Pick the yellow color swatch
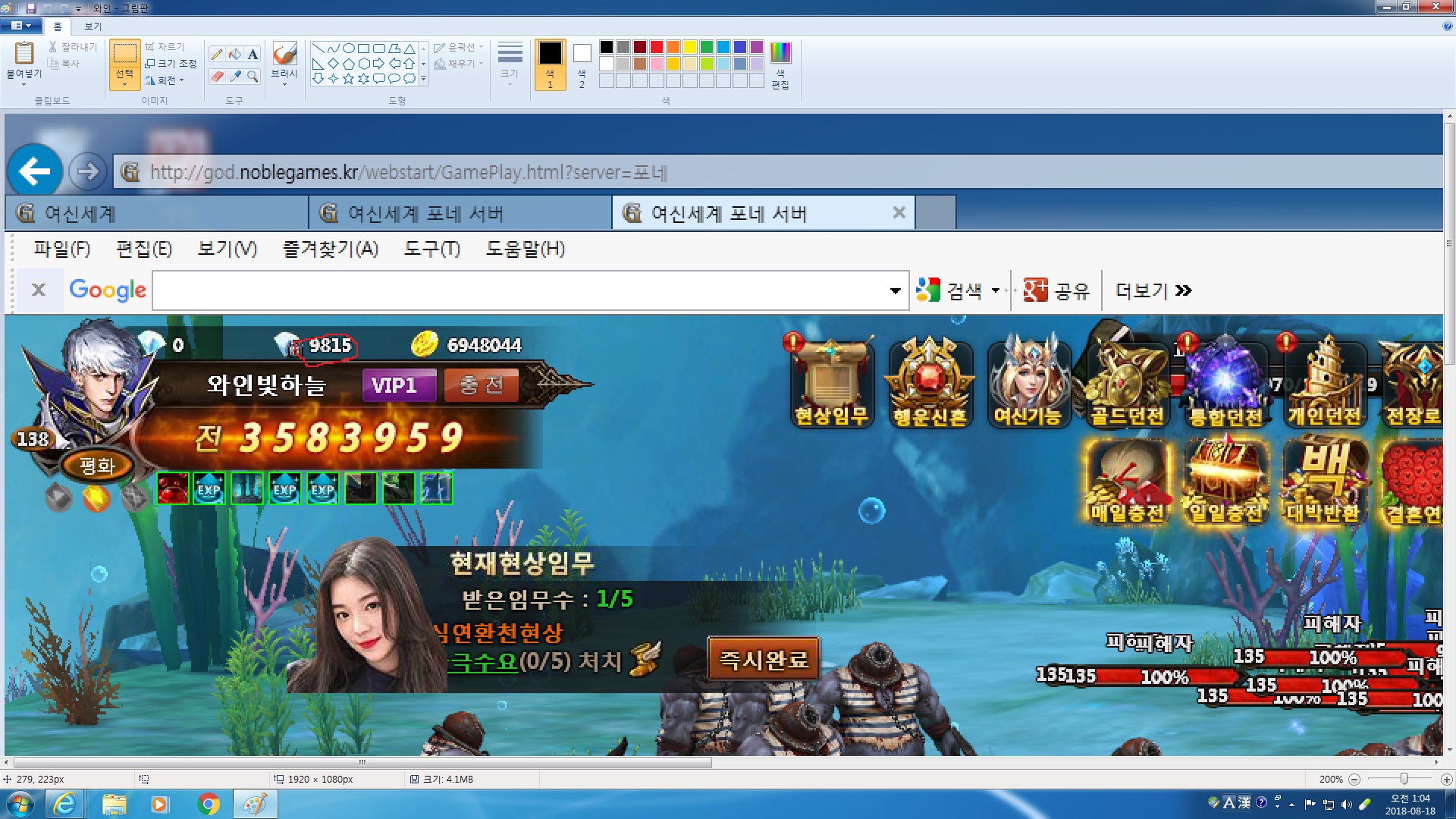 point(690,47)
